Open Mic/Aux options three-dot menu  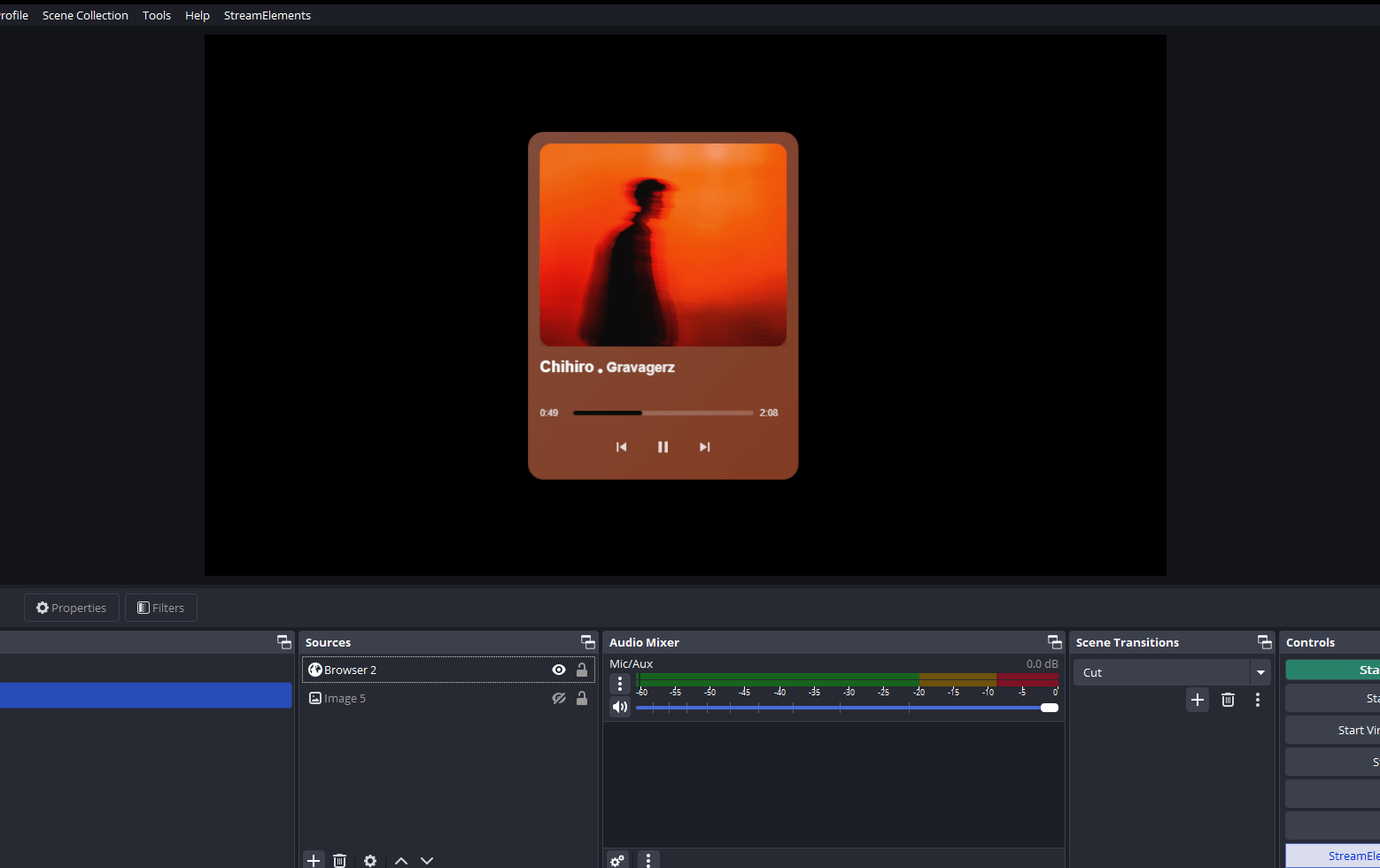tap(620, 684)
